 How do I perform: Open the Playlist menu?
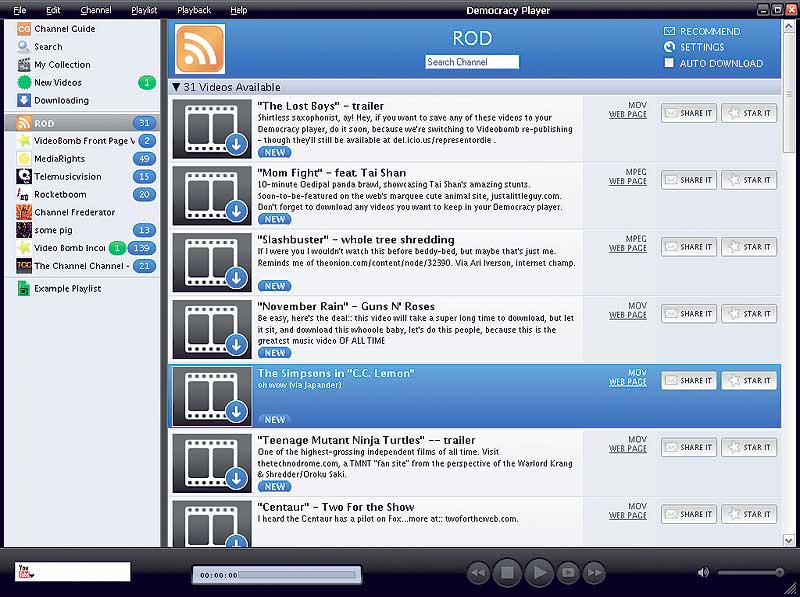coord(144,10)
